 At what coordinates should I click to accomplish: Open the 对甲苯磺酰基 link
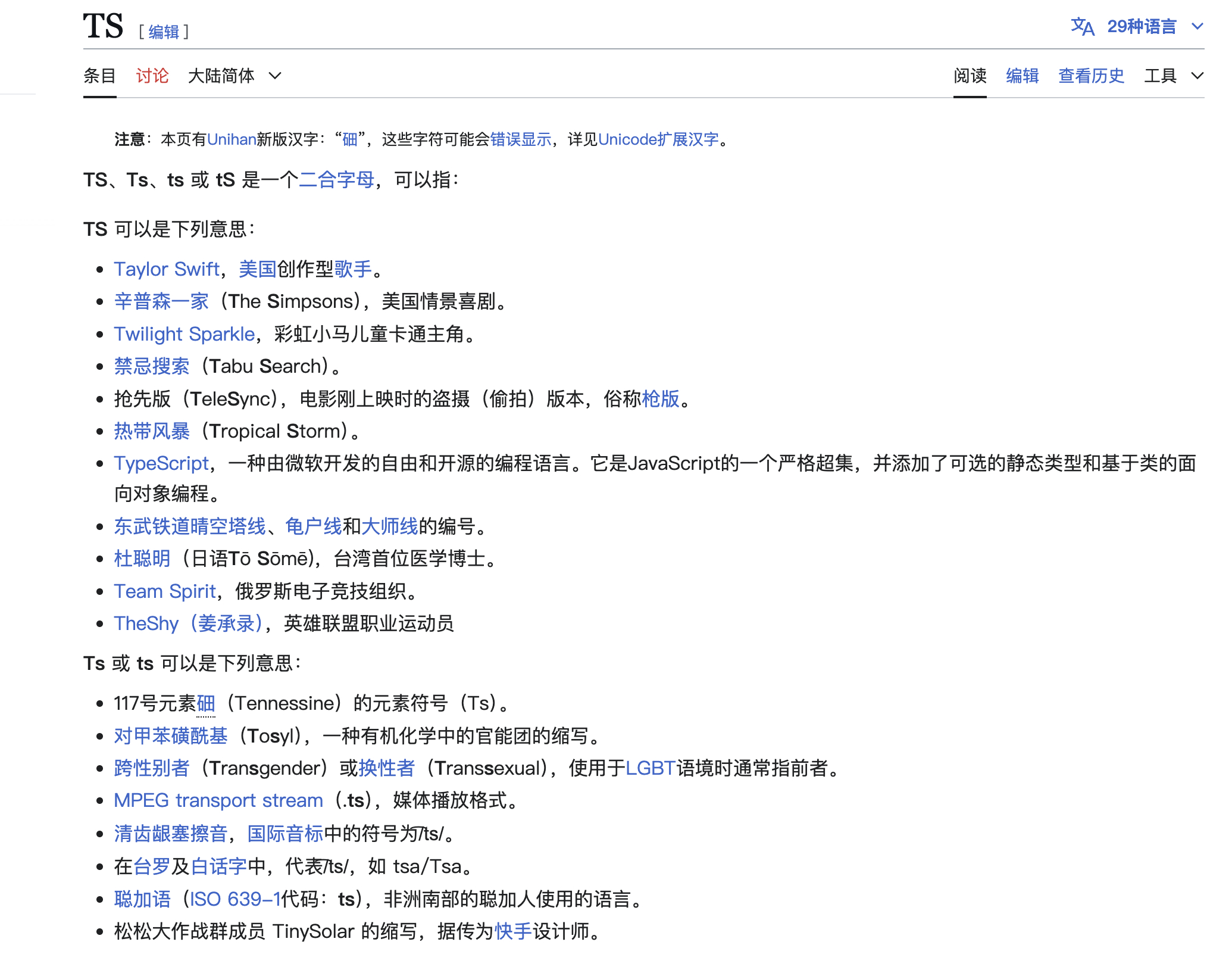[x=171, y=736]
